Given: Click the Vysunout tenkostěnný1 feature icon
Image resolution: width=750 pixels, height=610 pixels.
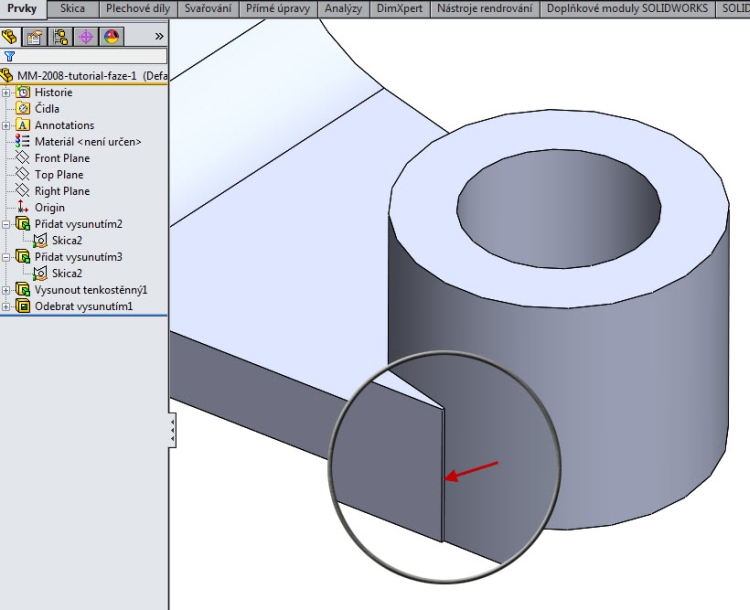Looking at the screenshot, I should click(22, 289).
